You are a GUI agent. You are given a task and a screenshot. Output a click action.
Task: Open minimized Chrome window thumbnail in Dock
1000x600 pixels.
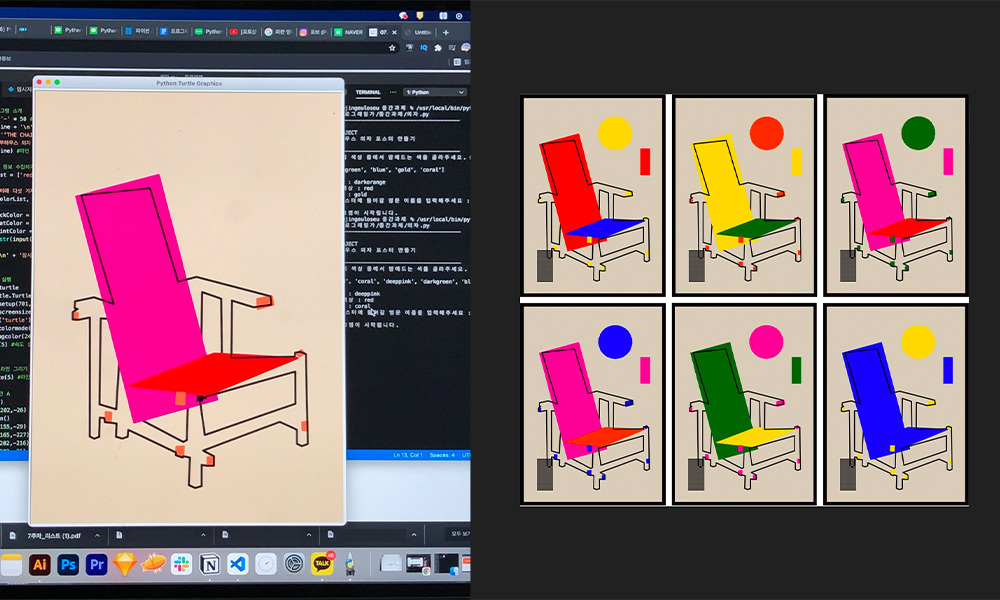[418, 564]
